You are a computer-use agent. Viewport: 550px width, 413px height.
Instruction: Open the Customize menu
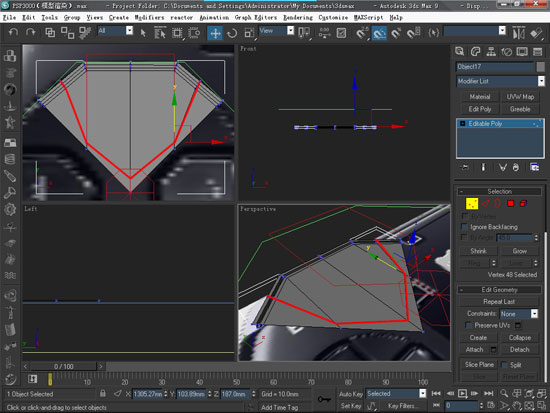333,18
